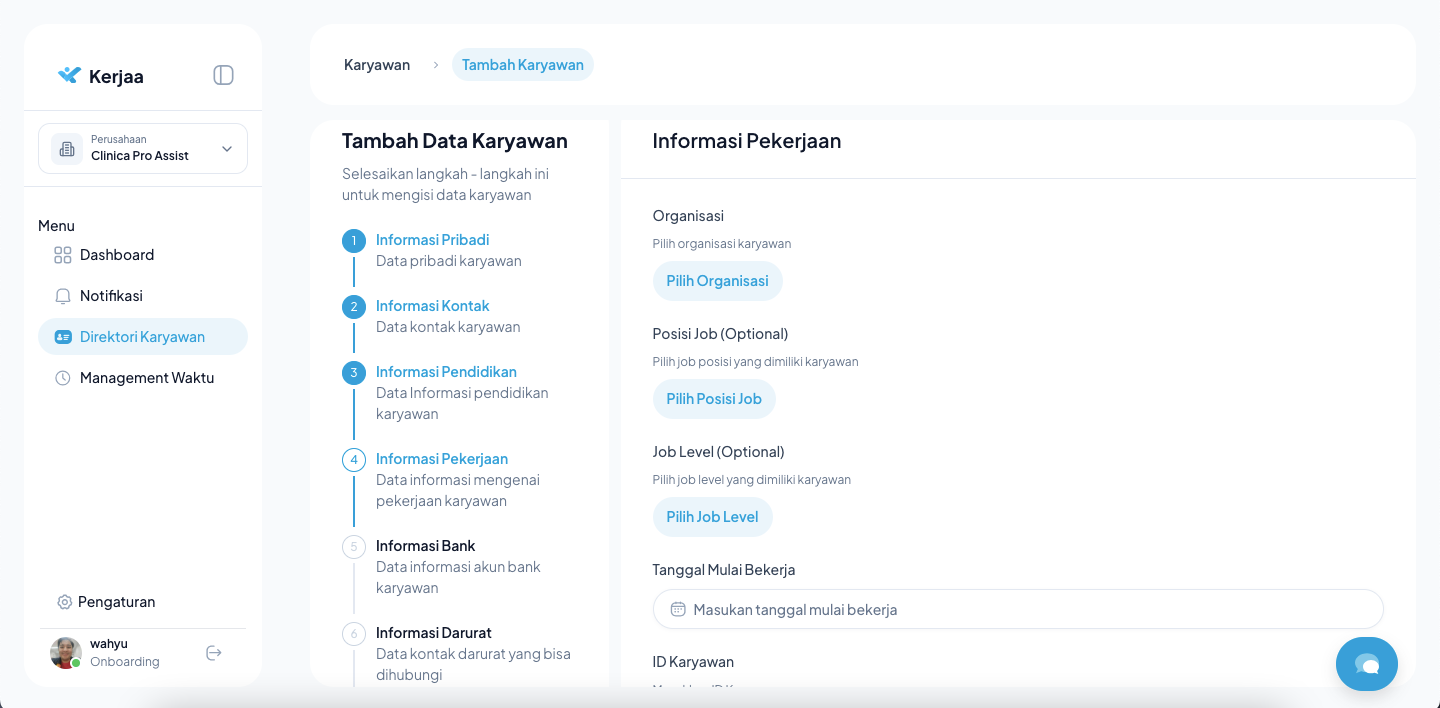Open the chat support bubble
This screenshot has height=708, width=1440.
1366,664
